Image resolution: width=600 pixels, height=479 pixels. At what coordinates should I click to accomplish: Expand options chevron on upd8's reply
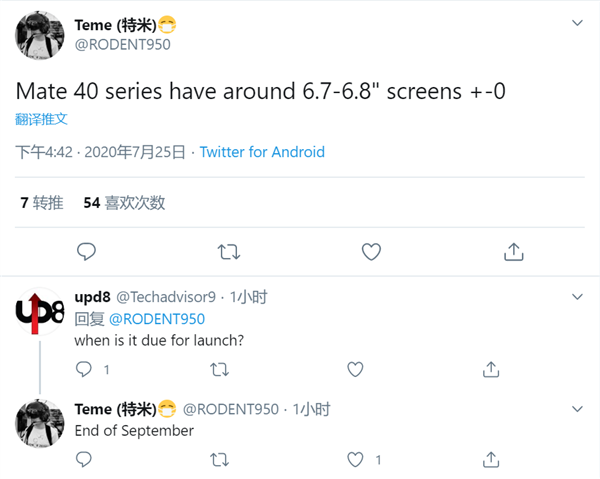(x=577, y=296)
